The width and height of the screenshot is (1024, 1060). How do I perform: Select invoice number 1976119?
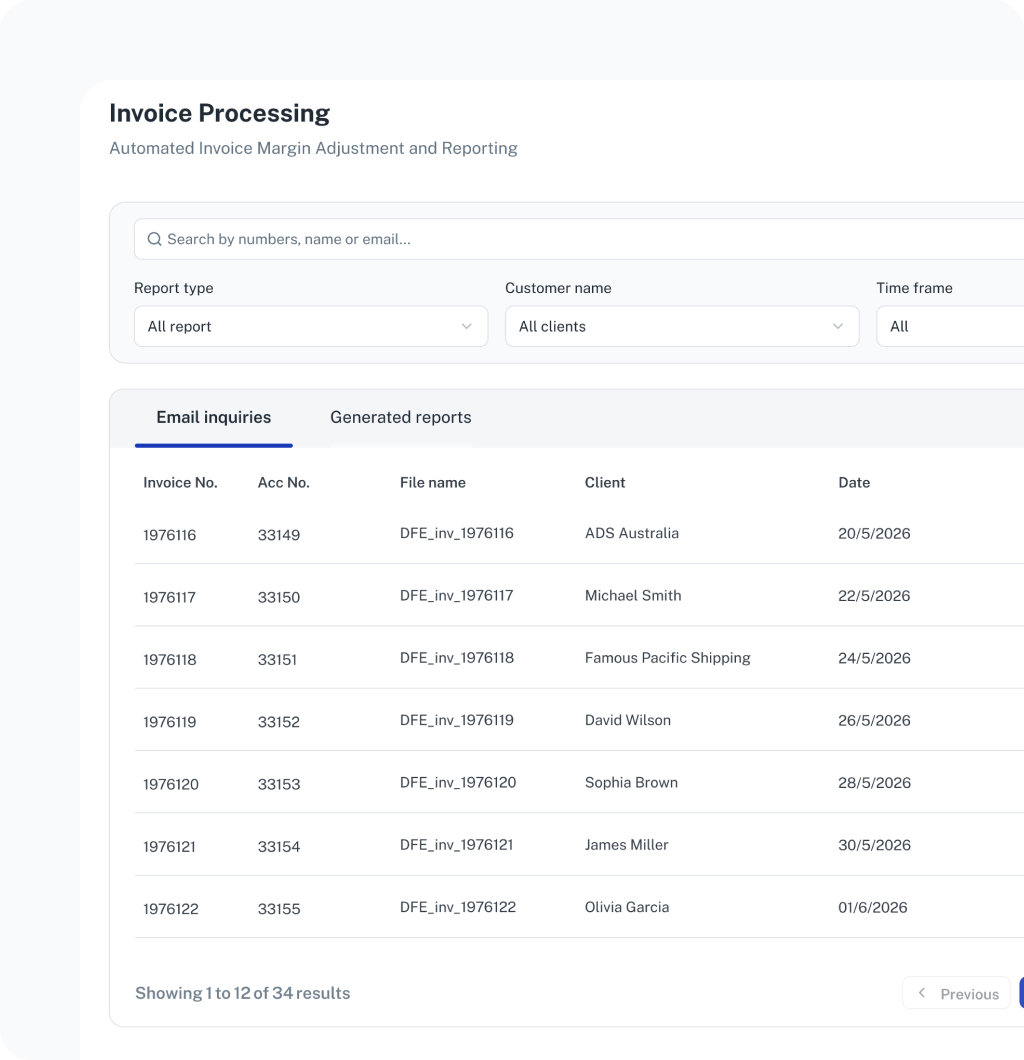coord(170,722)
